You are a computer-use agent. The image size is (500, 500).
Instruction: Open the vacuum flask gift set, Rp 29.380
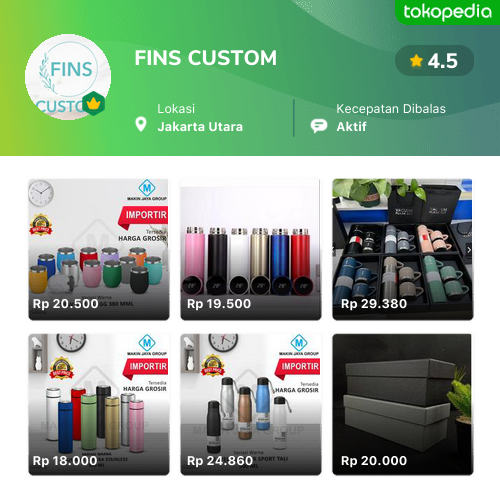click(x=403, y=250)
